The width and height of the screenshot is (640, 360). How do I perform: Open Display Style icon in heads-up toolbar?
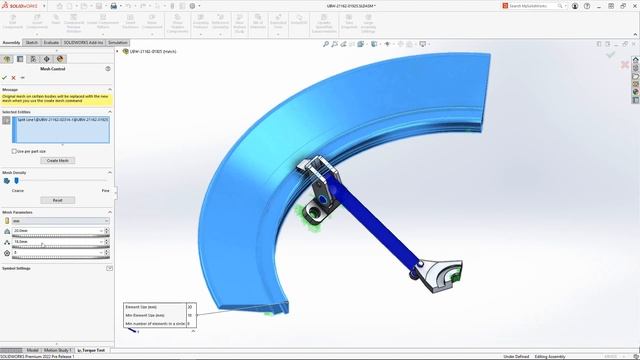coord(374,44)
